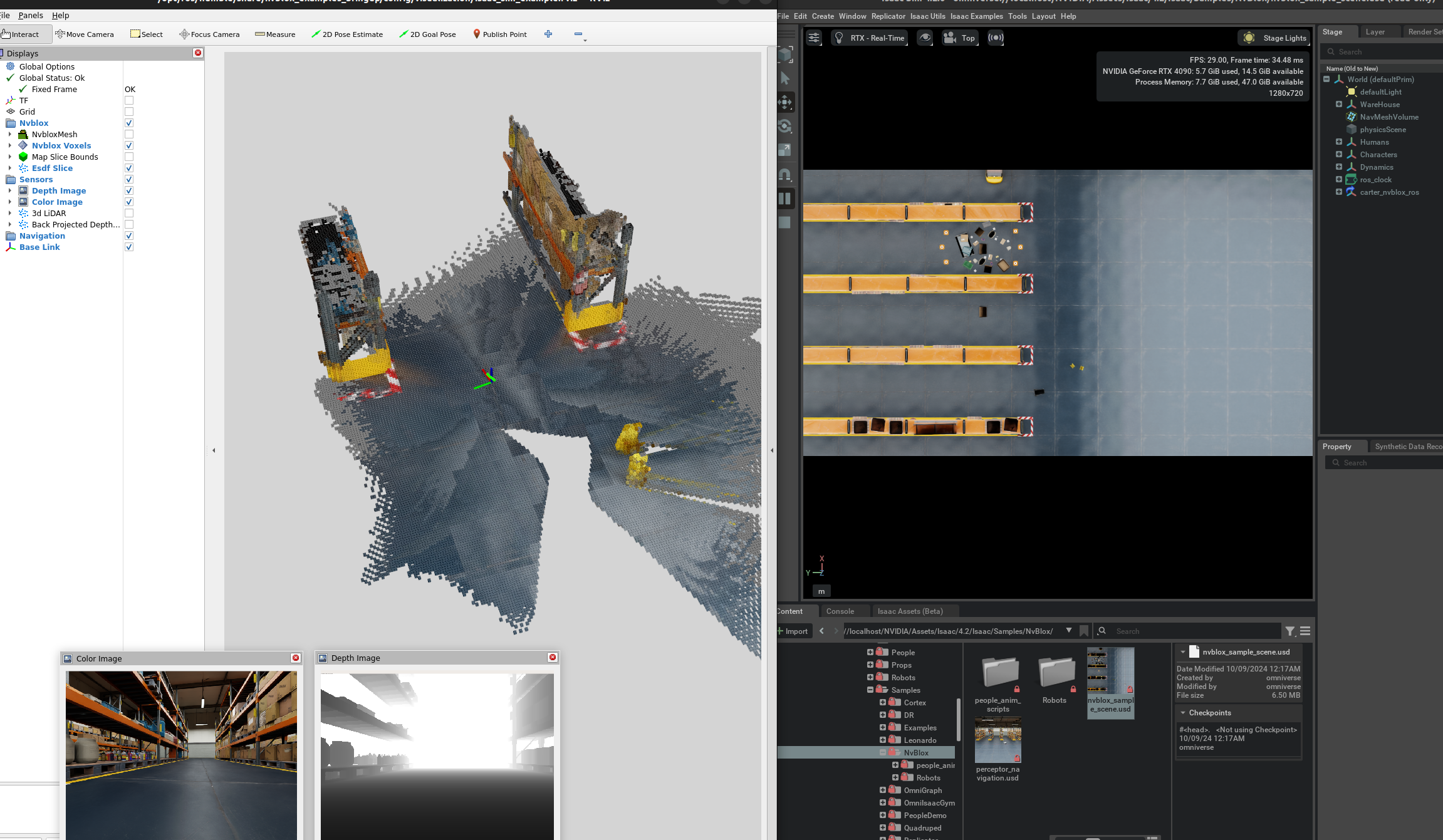This screenshot has width=1443, height=840.
Task: Open the Content options hamburger menu
Action: 1305,631
